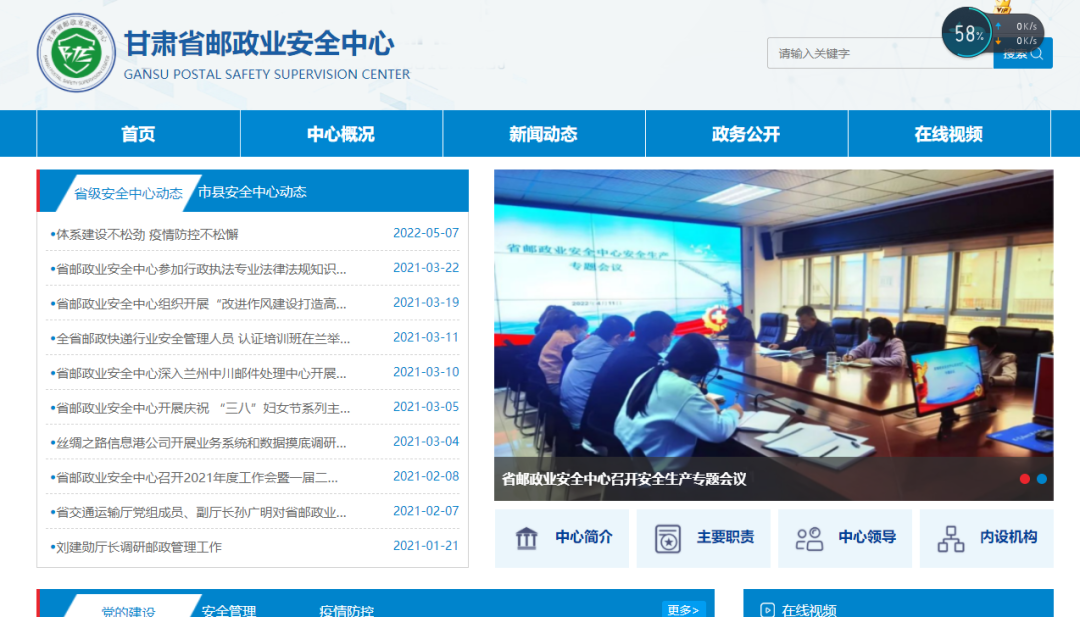Open the 中心概况 navigation menu

pos(341,134)
